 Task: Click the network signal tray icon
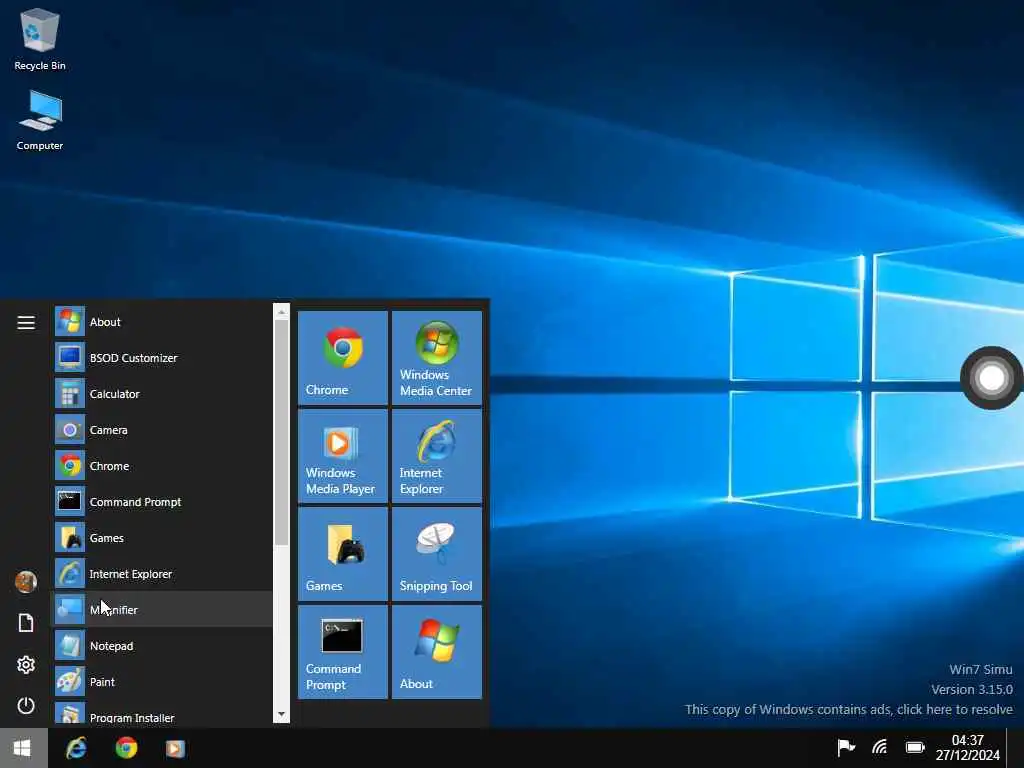[880, 747]
